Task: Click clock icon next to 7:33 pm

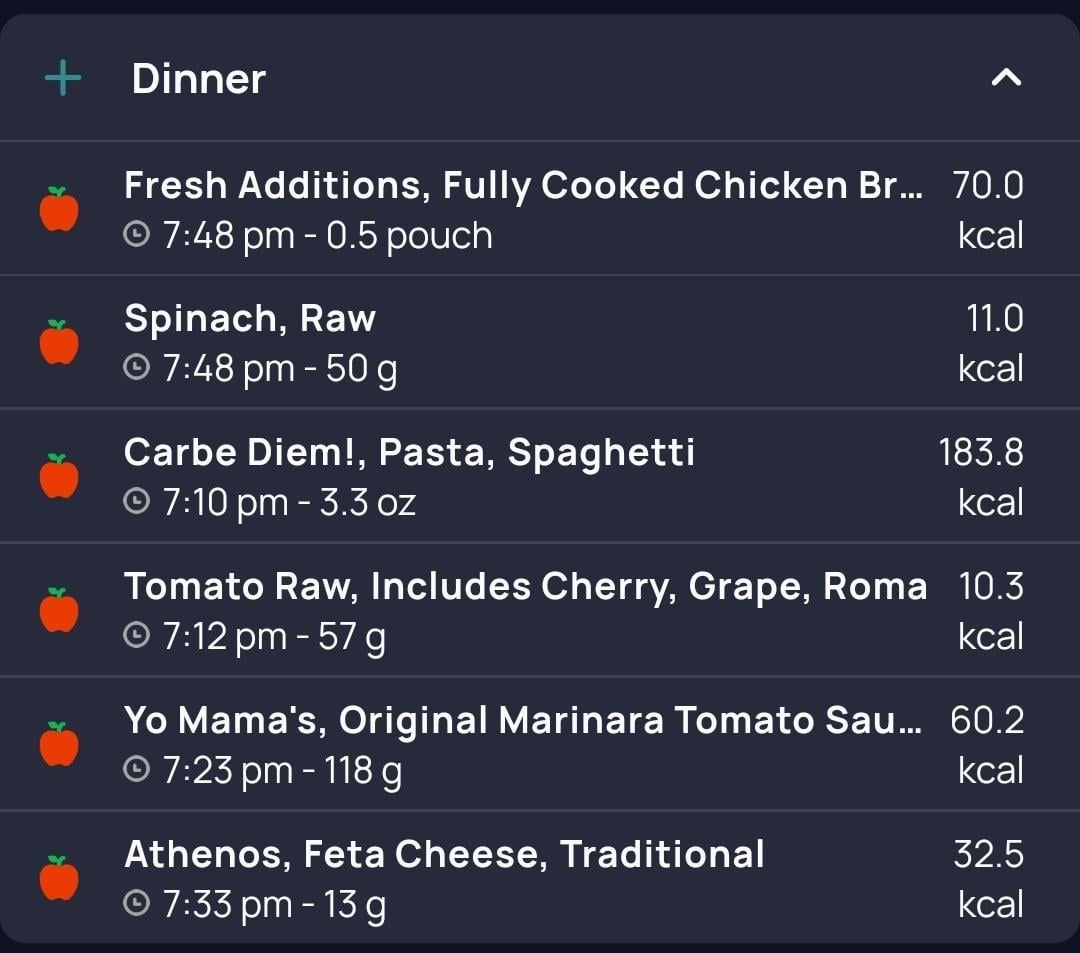Action: [x=136, y=904]
